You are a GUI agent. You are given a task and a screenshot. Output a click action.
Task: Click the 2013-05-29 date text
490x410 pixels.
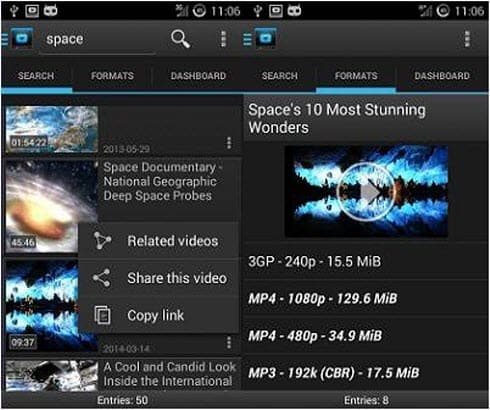point(126,149)
